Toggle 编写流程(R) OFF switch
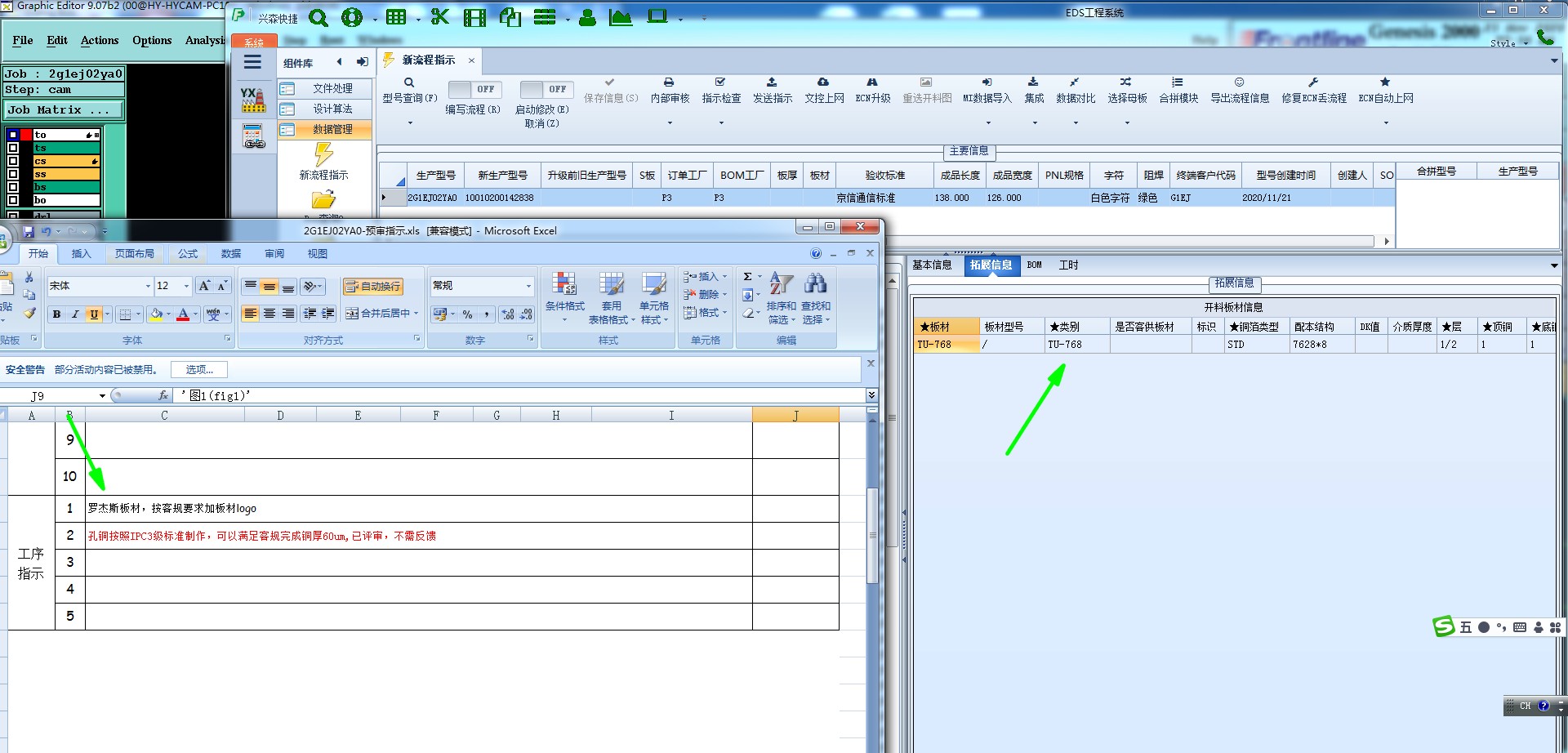The height and width of the screenshot is (753, 1568). click(x=474, y=89)
